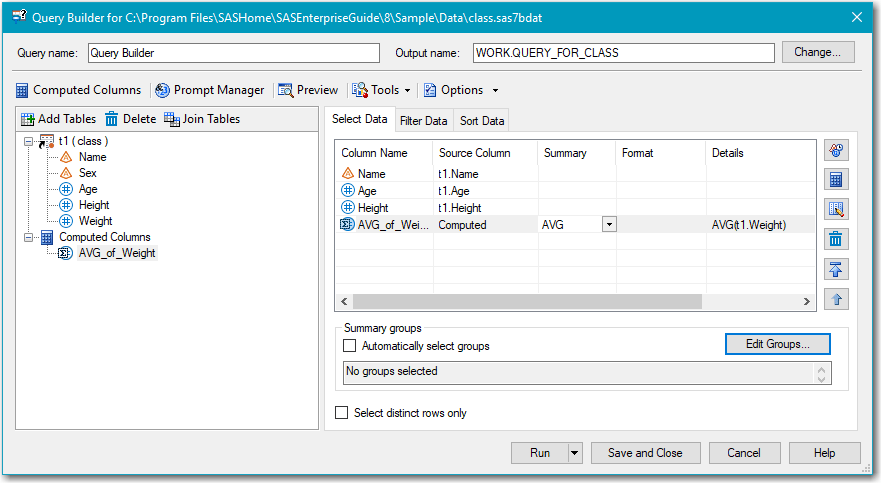881x483 pixels.
Task: Switch to the Sort Data tab
Action: pos(482,121)
